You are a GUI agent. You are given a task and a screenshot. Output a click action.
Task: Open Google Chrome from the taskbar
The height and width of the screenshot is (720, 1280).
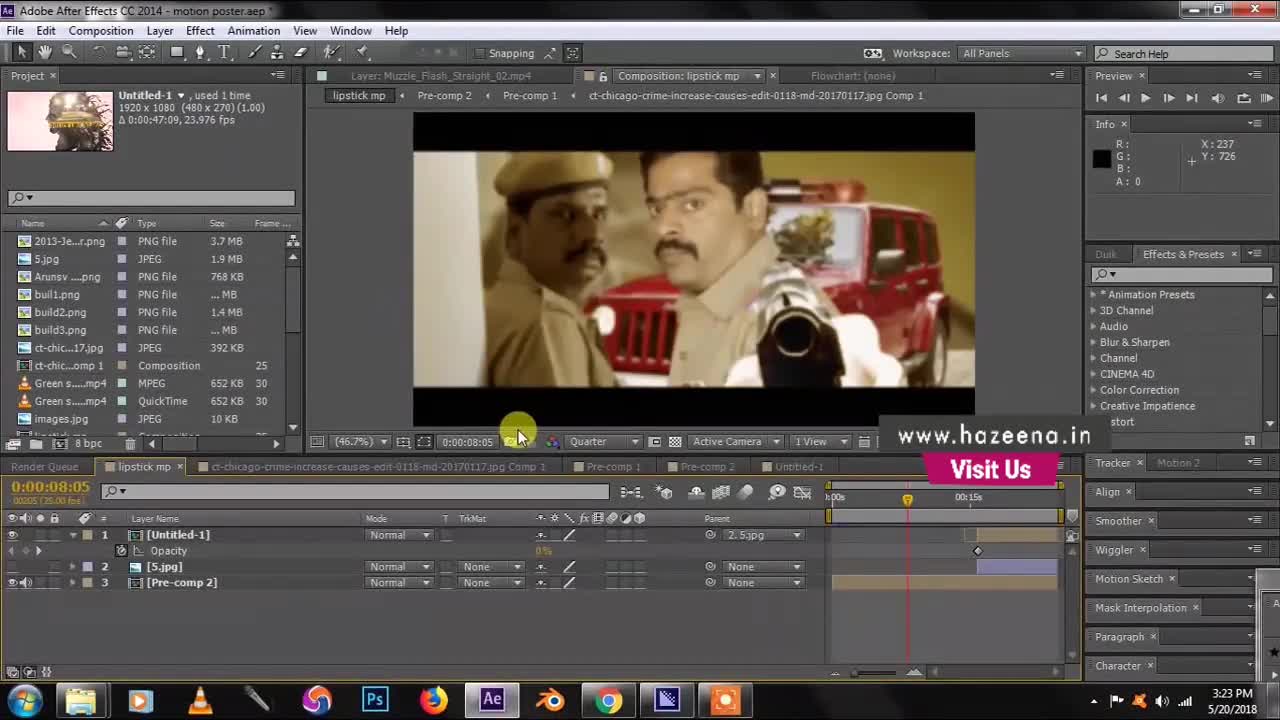[x=608, y=700]
